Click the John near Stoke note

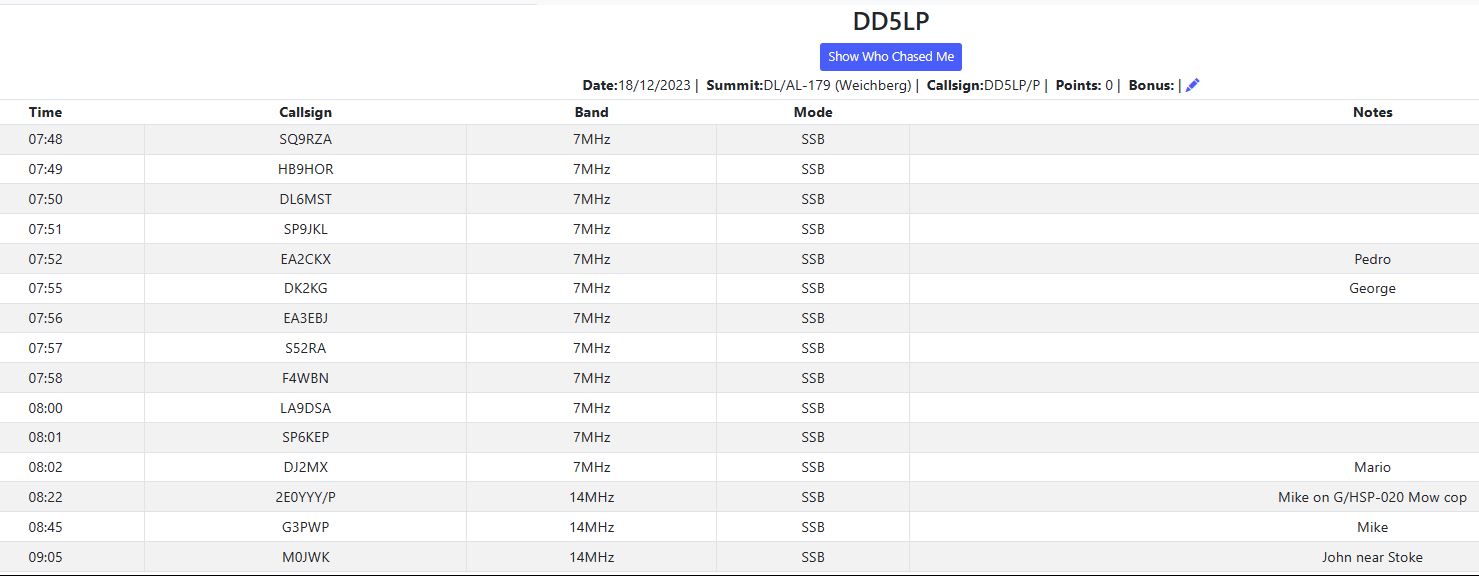(1372, 557)
